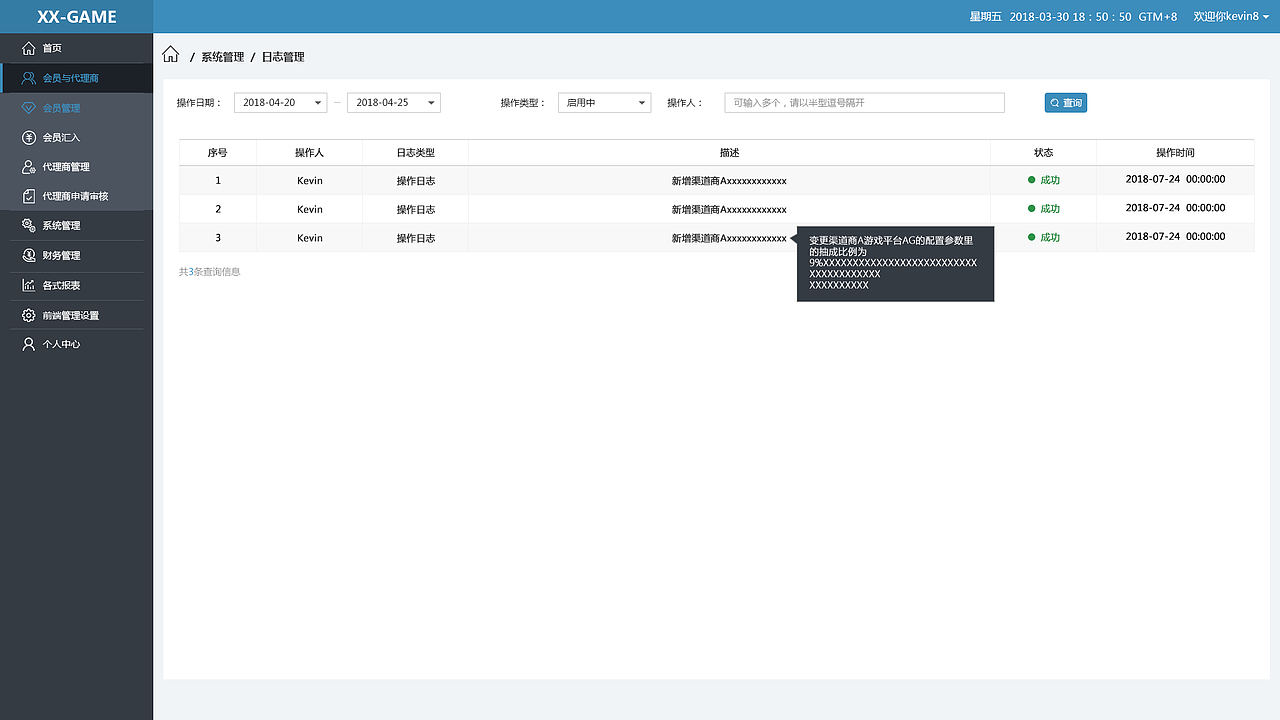Viewport: 1280px width, 720px height.
Task: Click the 成功 status in row 3
Action: 1044,237
